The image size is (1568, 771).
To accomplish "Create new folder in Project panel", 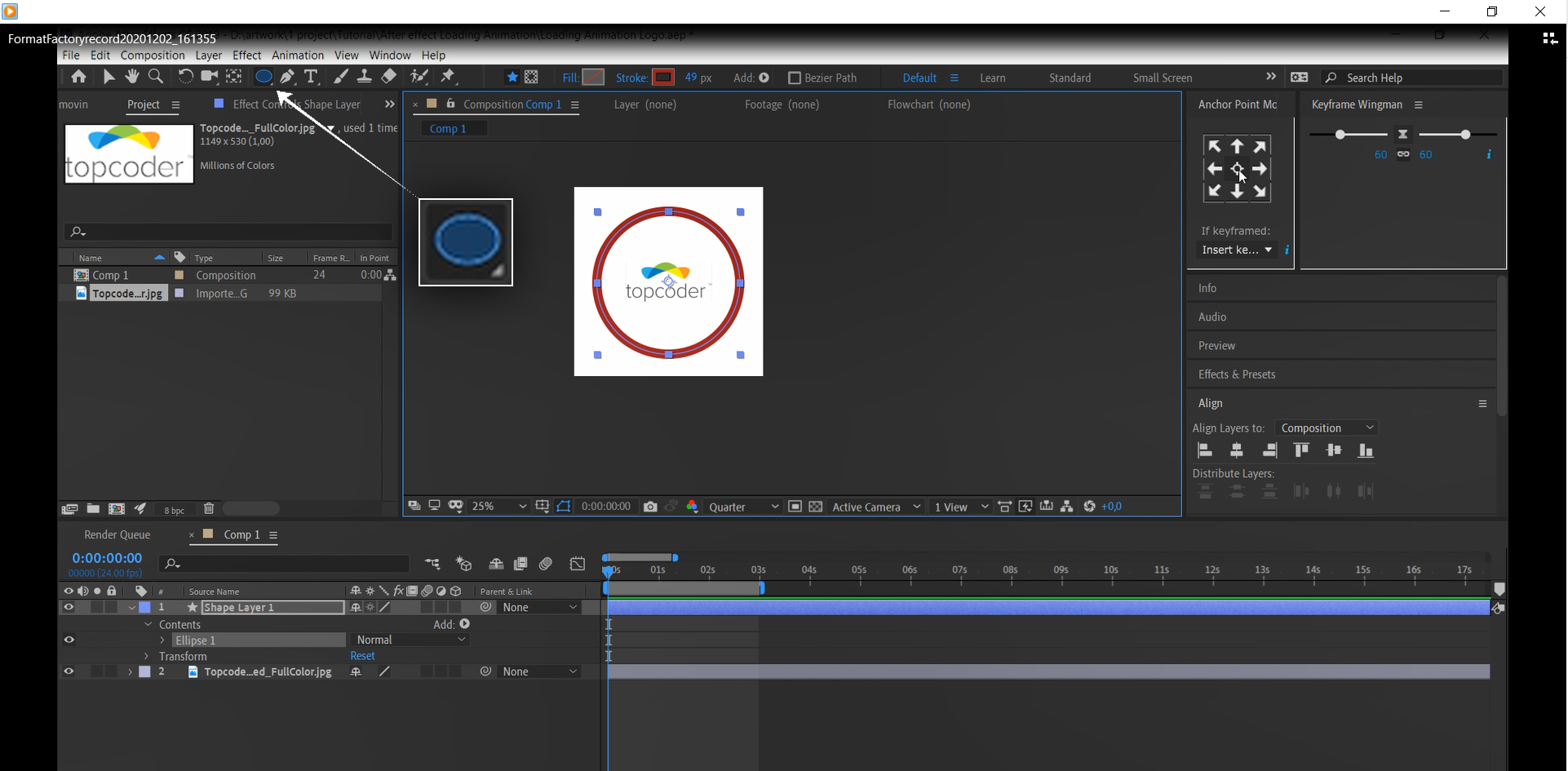I will pyautogui.click(x=93, y=508).
